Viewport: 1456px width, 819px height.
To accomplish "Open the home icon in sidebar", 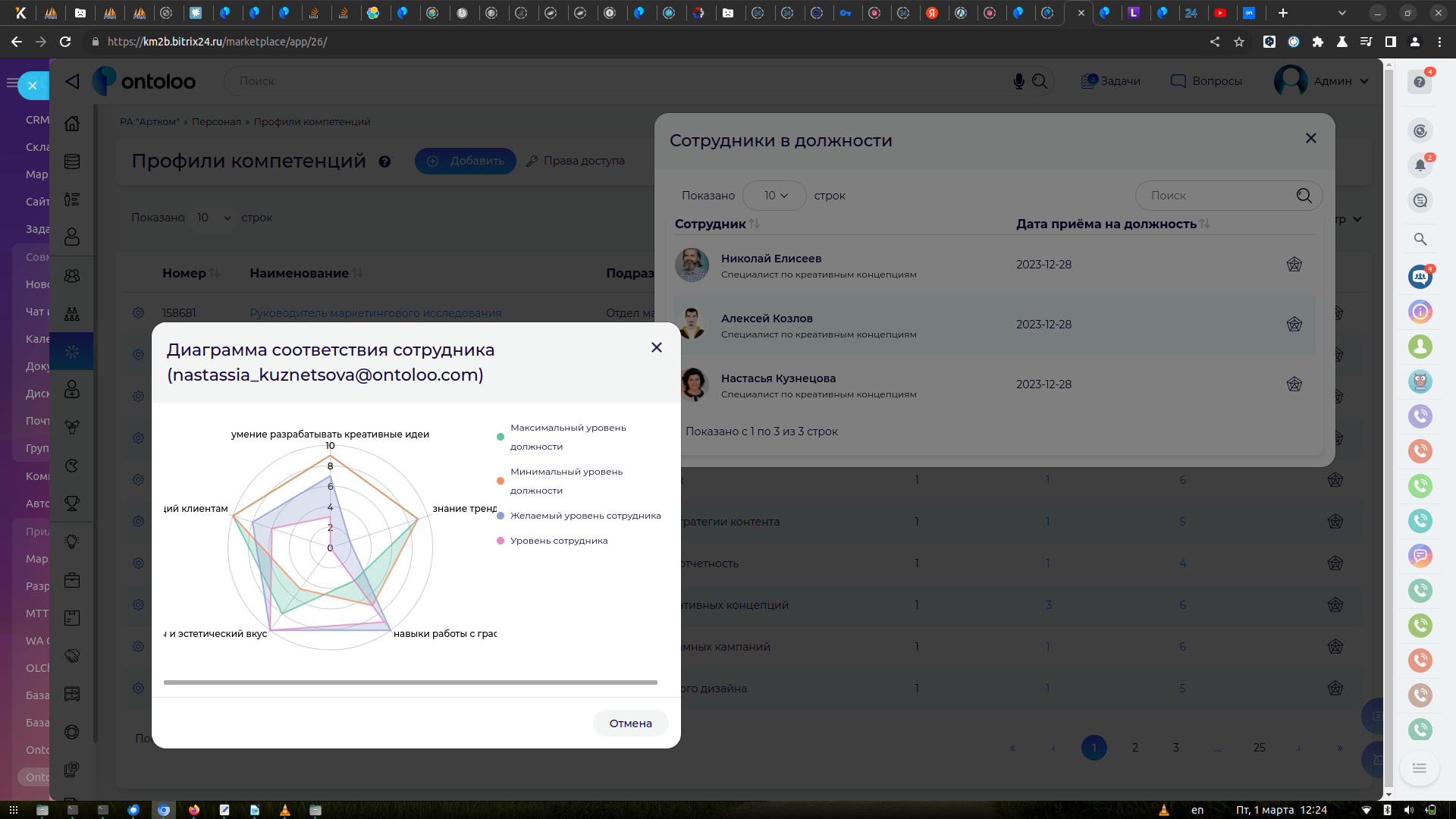I will tap(72, 123).
